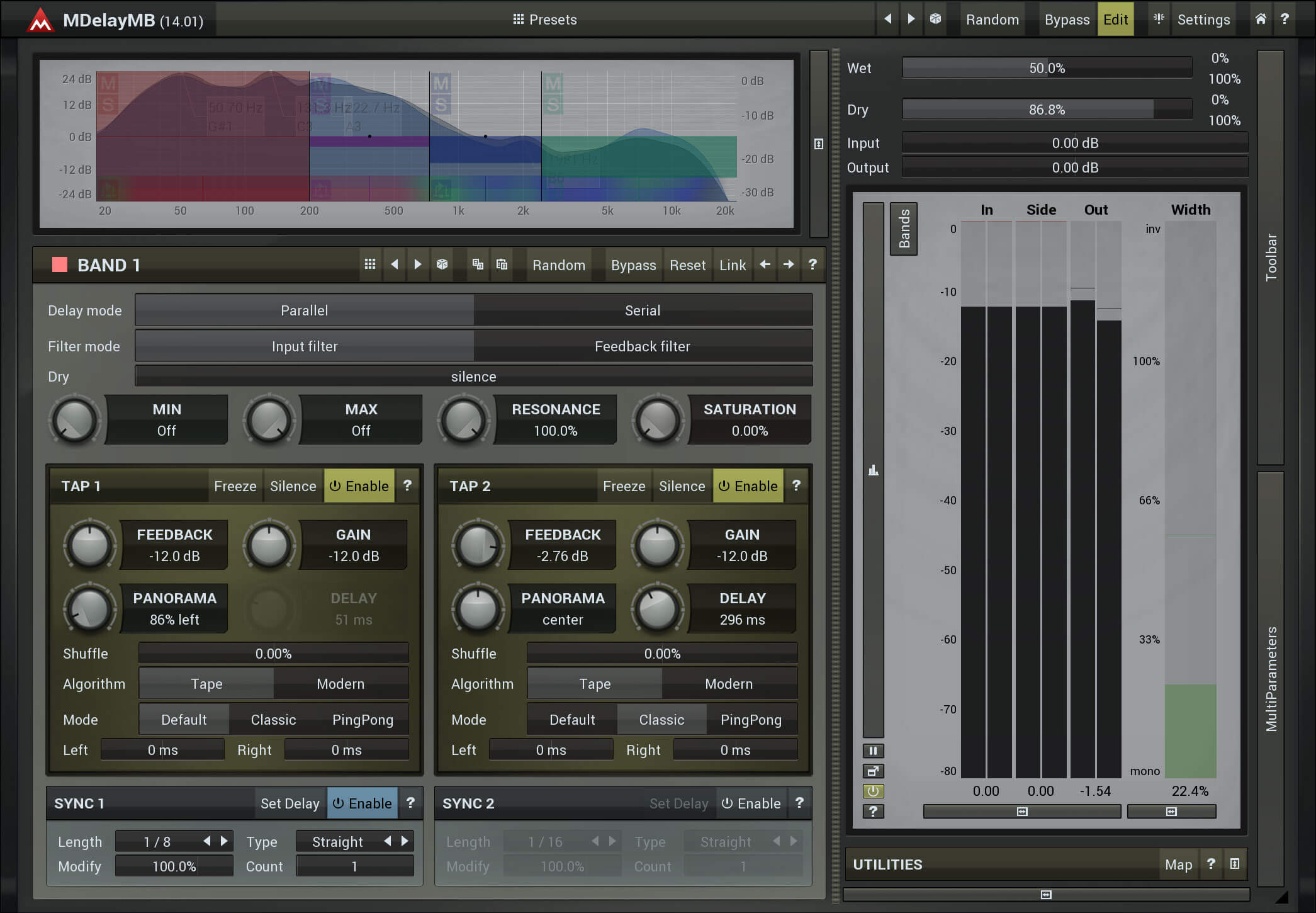Copy Band 1 settings icon

pyautogui.click(x=478, y=264)
